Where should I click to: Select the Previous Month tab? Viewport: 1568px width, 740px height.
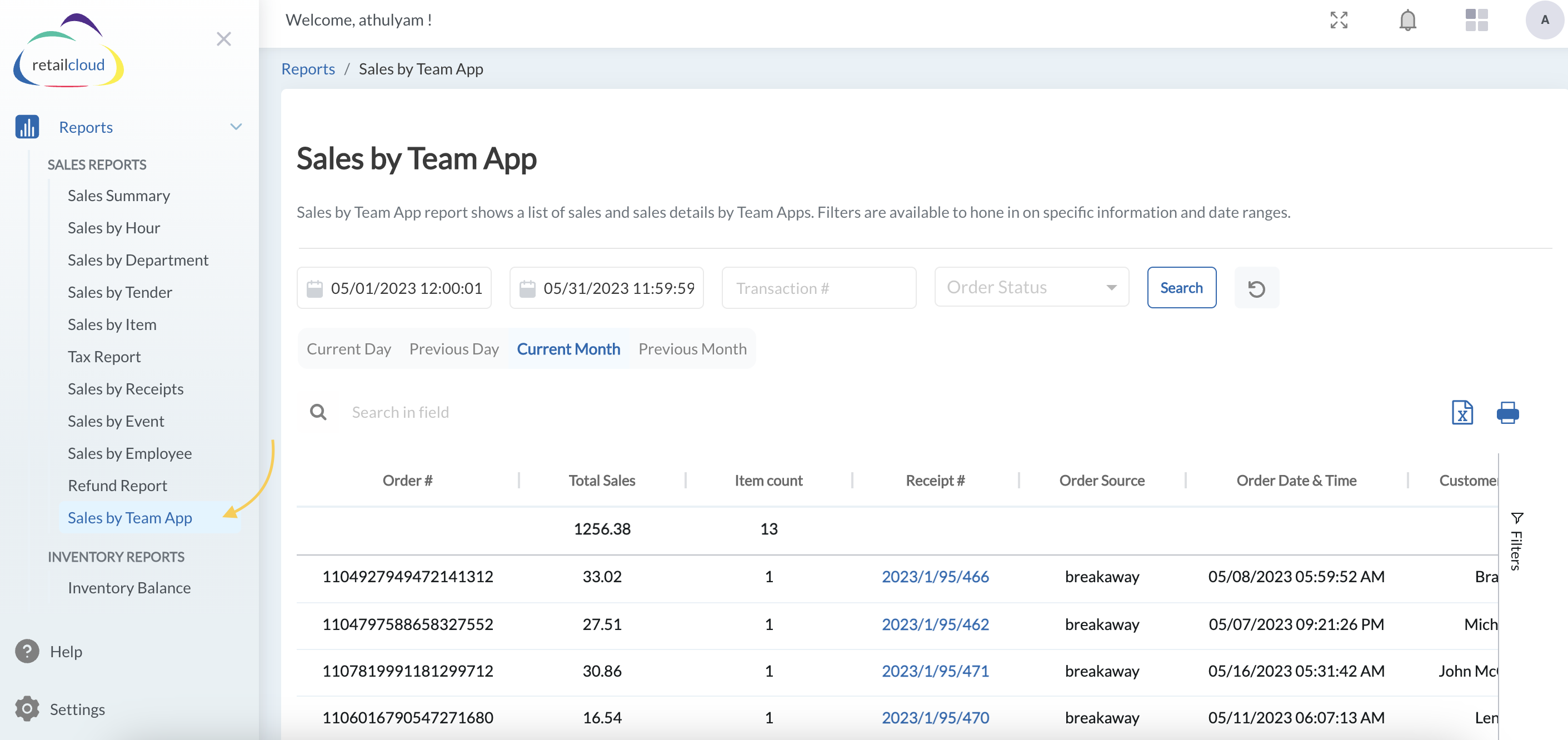tap(692, 349)
